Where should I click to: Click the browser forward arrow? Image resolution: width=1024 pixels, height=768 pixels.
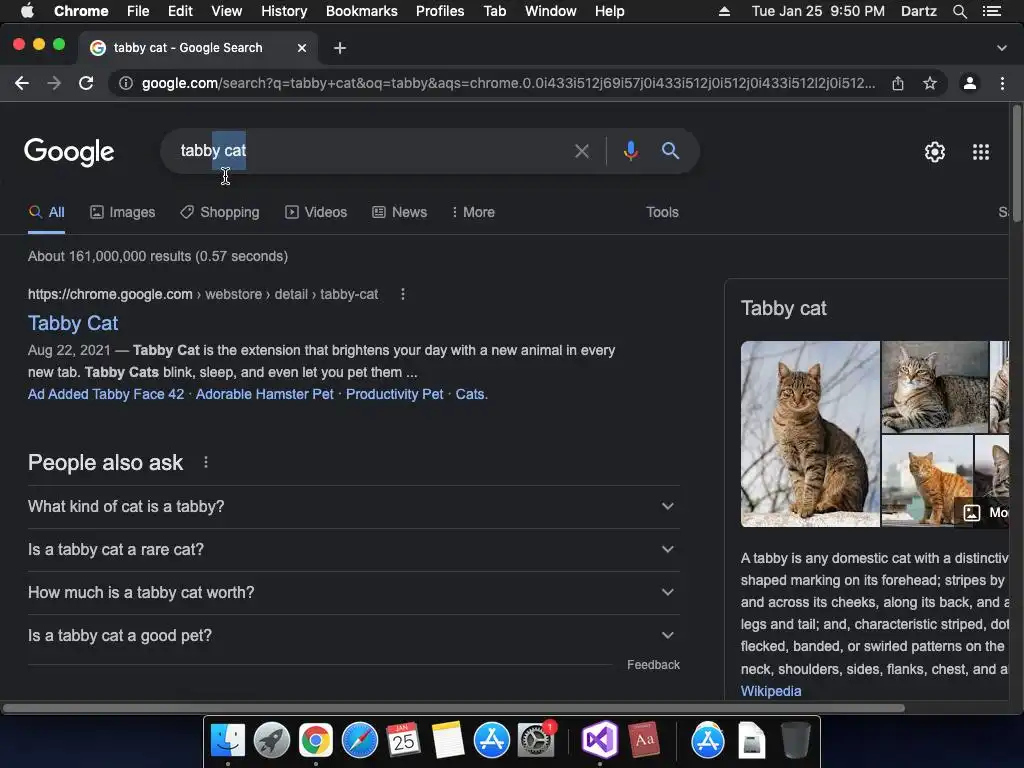(54, 83)
